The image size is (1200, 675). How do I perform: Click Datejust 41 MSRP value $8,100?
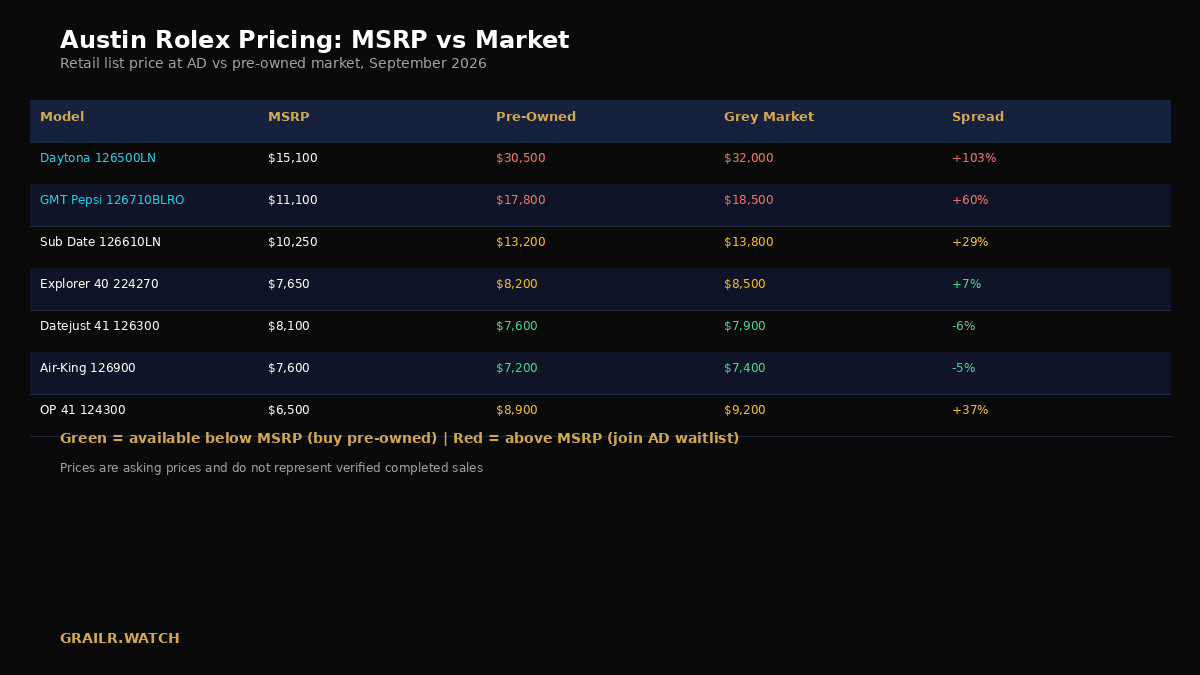289,326
